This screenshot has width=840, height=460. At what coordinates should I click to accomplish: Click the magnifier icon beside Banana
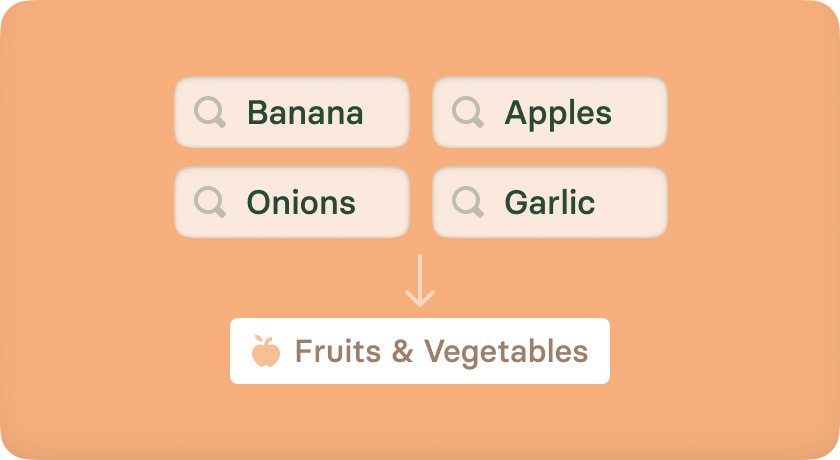[x=209, y=112]
